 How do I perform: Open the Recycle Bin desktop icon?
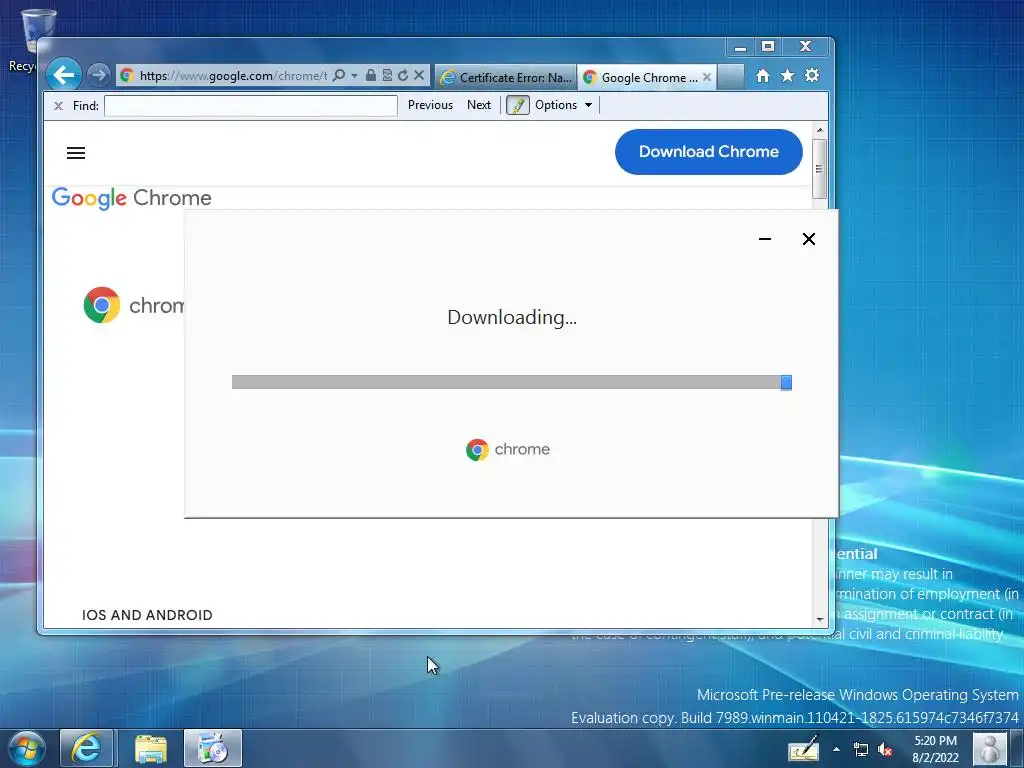pos(29,39)
